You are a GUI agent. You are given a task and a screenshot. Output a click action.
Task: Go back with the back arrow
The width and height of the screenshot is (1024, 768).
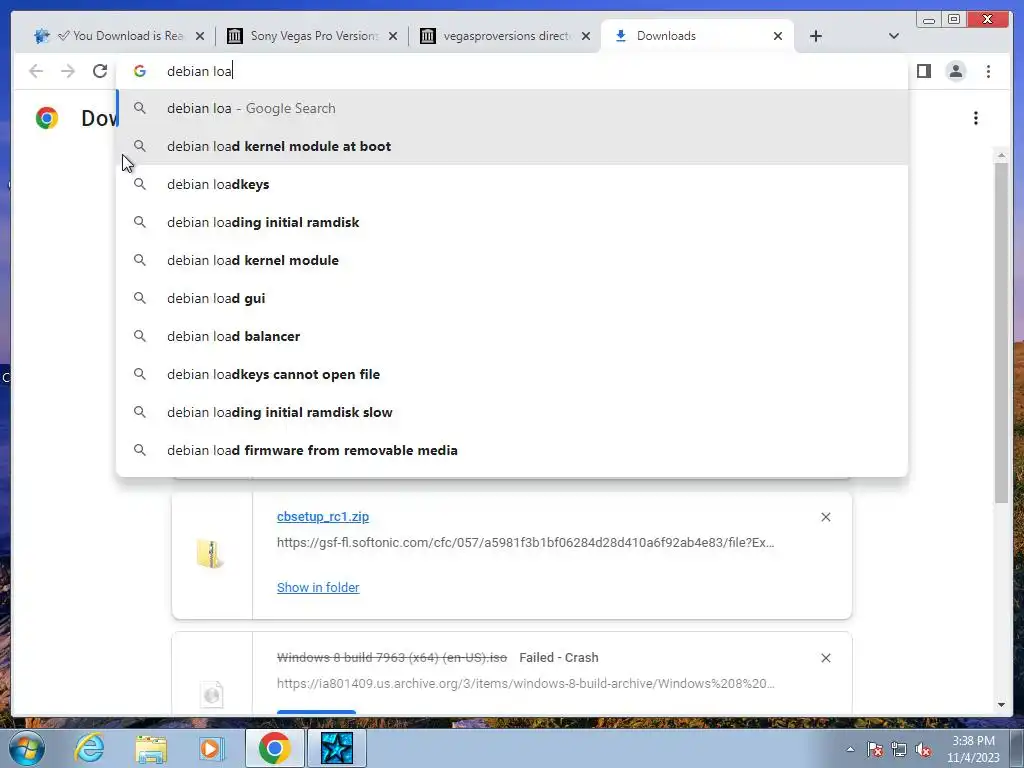[x=36, y=71]
